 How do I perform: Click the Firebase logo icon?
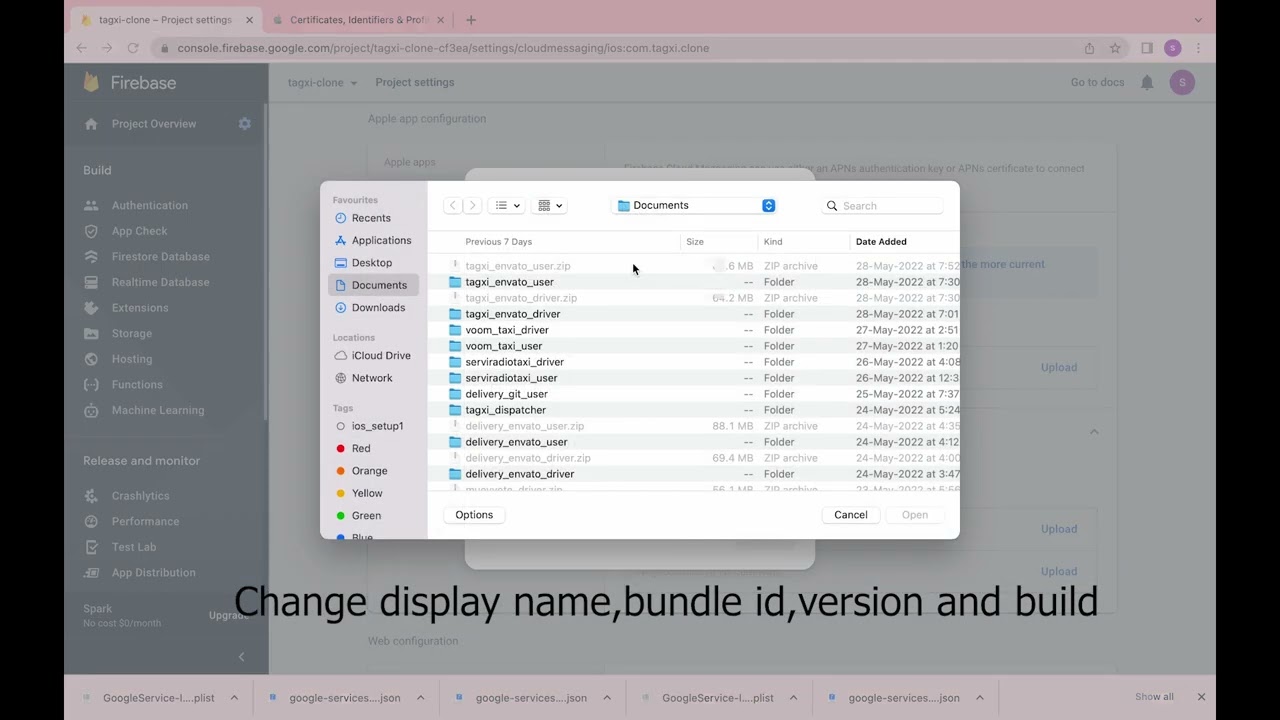(x=91, y=83)
